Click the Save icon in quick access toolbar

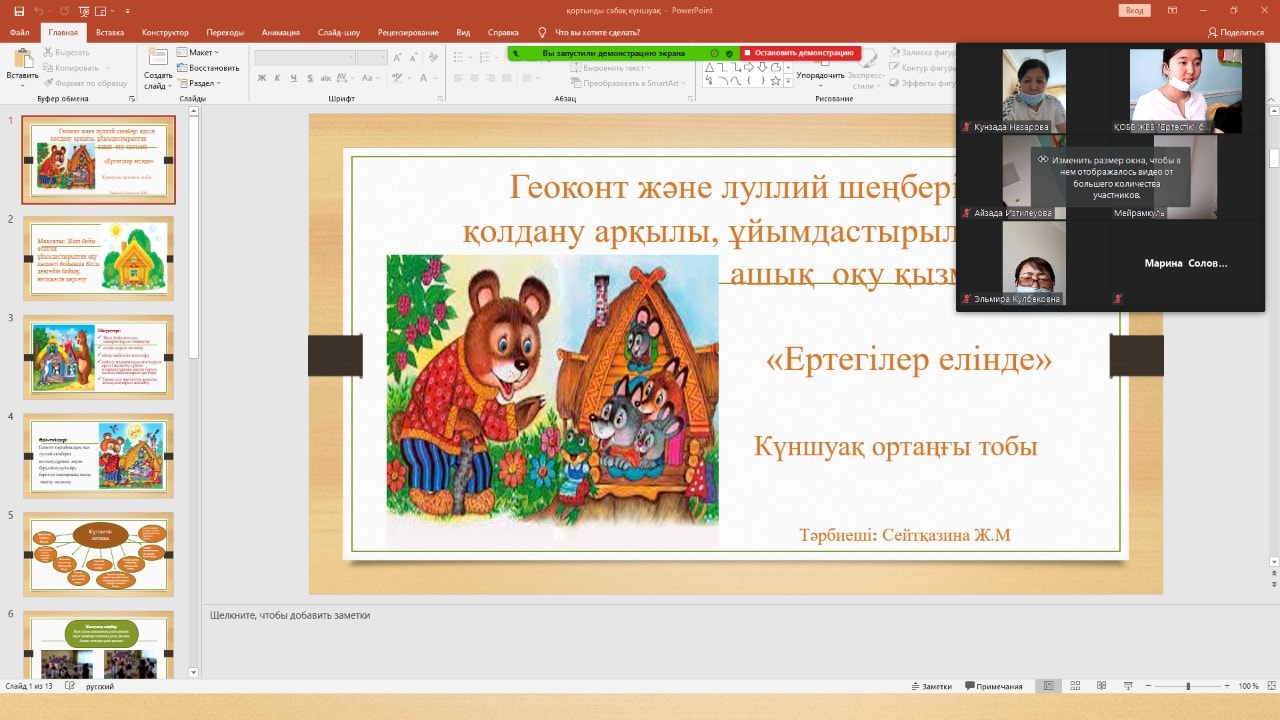click(19, 10)
